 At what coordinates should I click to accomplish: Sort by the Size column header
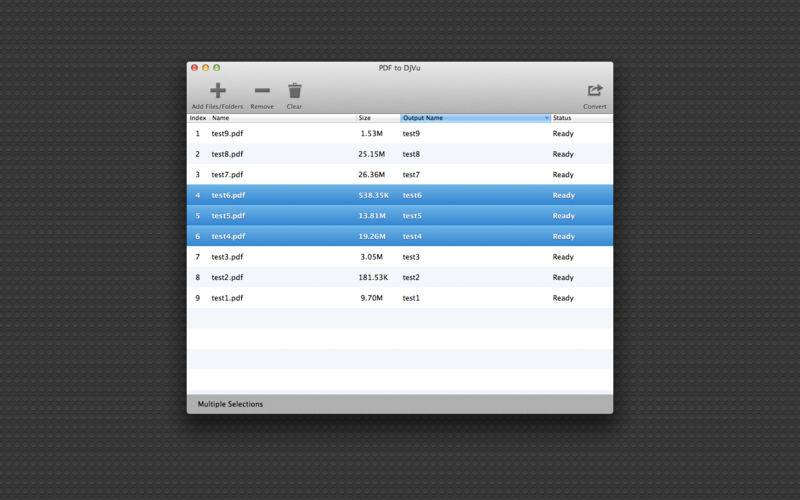click(378, 118)
